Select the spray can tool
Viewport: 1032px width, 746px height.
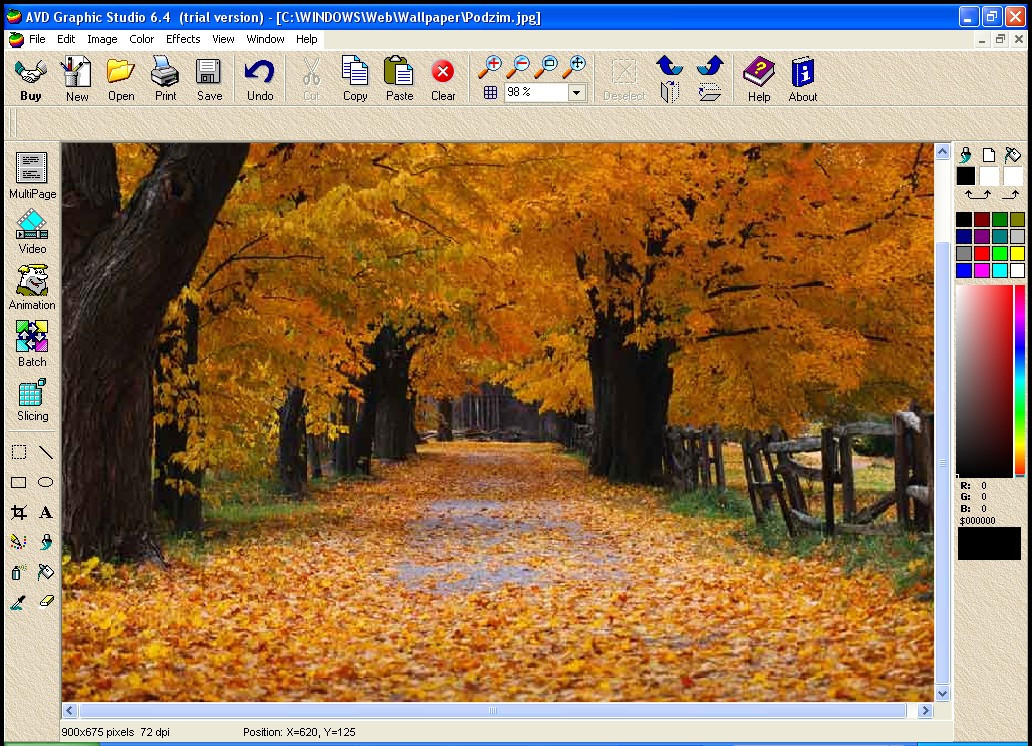(18, 572)
